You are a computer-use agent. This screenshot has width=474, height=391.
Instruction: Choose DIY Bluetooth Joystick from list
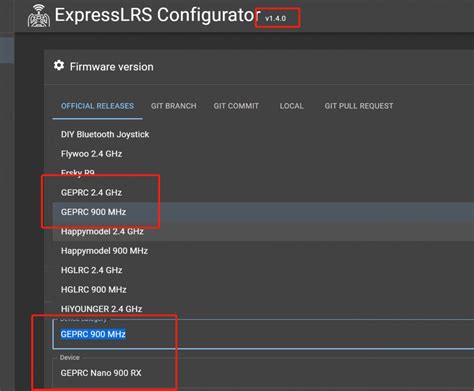pyautogui.click(x=263, y=134)
